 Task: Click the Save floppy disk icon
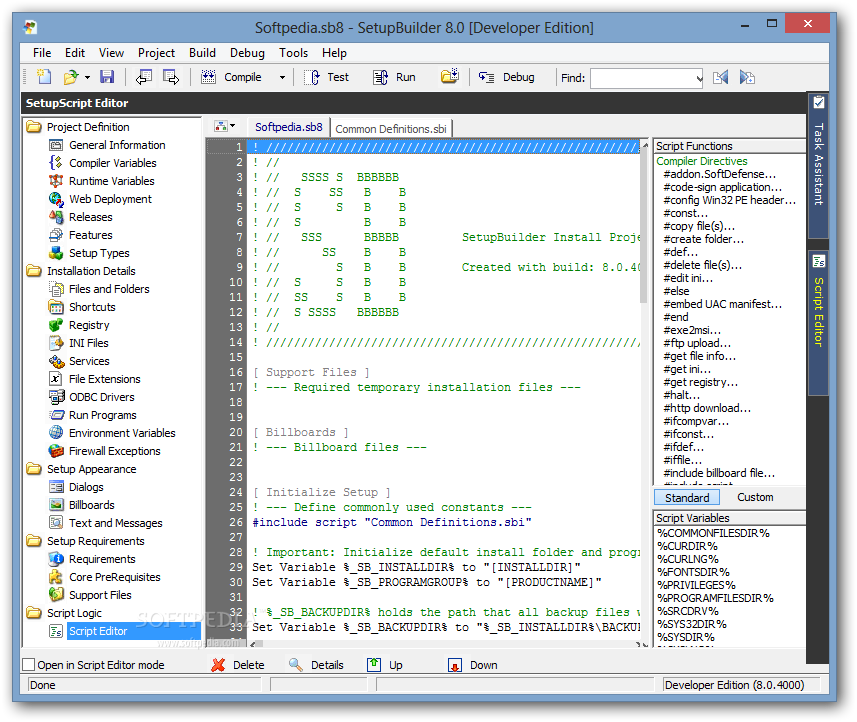pyautogui.click(x=107, y=77)
